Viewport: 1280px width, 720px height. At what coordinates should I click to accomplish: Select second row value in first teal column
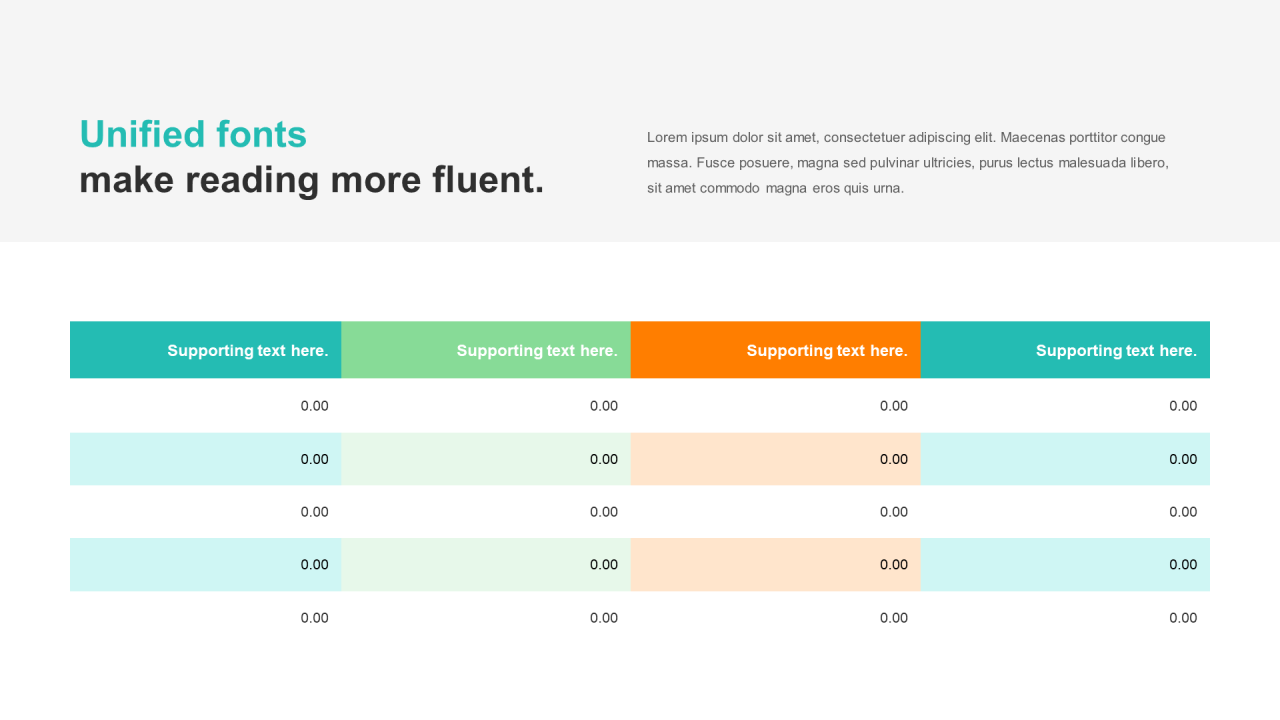(314, 459)
